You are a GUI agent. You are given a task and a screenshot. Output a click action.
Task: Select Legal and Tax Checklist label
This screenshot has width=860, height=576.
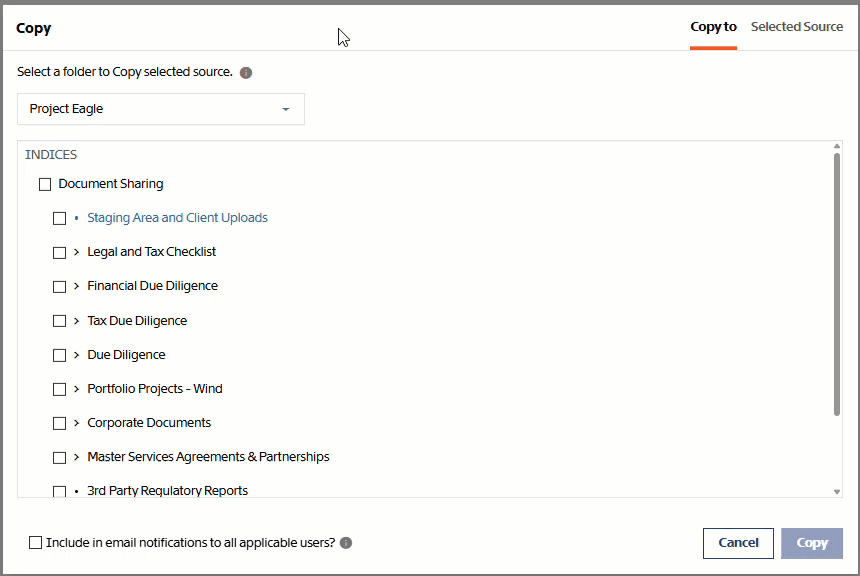pos(151,252)
